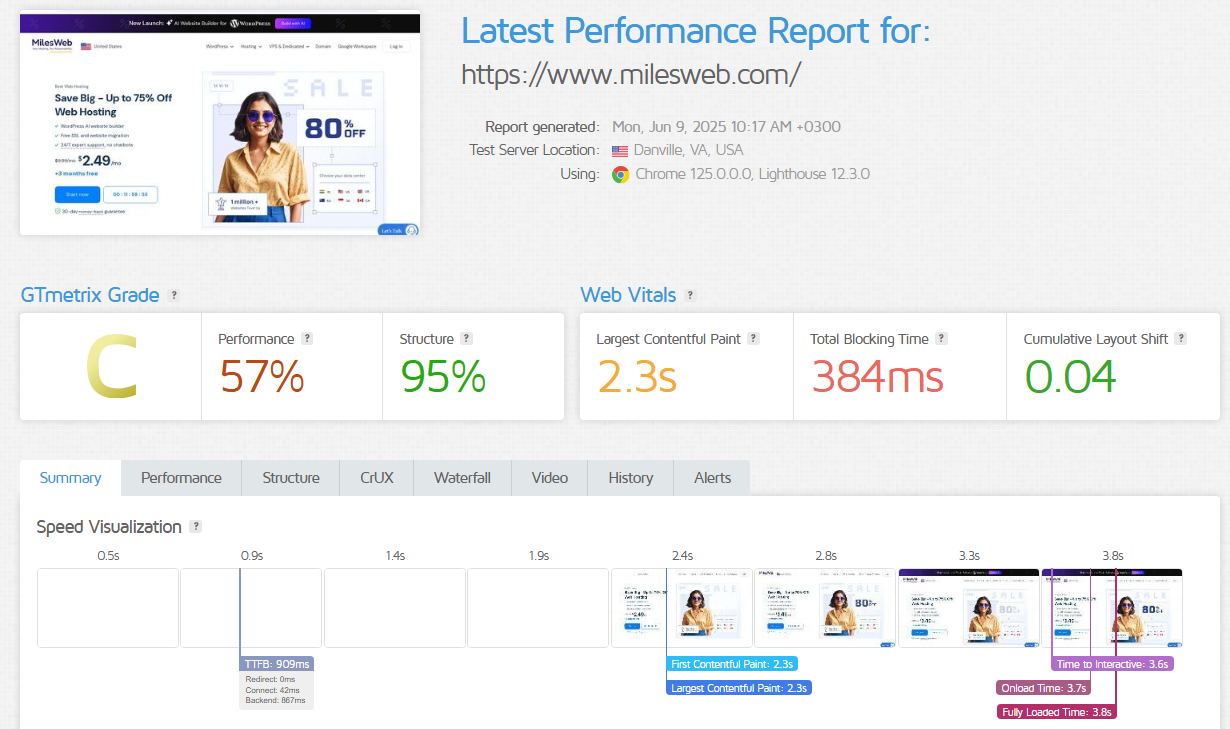Select the 0.5s filmstrip frame
The image size is (1230, 729).
click(108, 608)
